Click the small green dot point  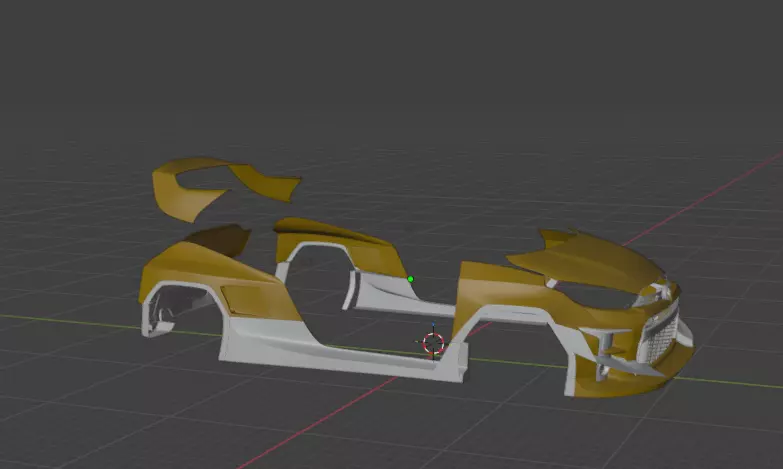410,279
